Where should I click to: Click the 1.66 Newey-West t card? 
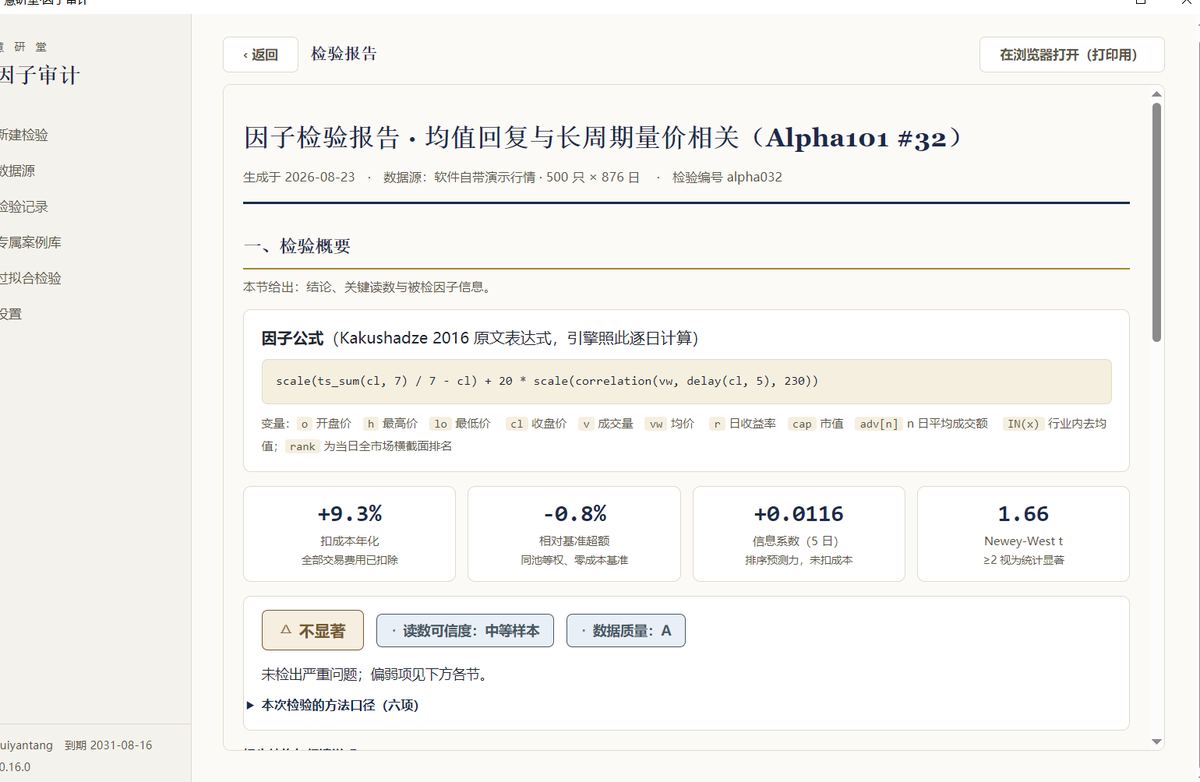1023,534
